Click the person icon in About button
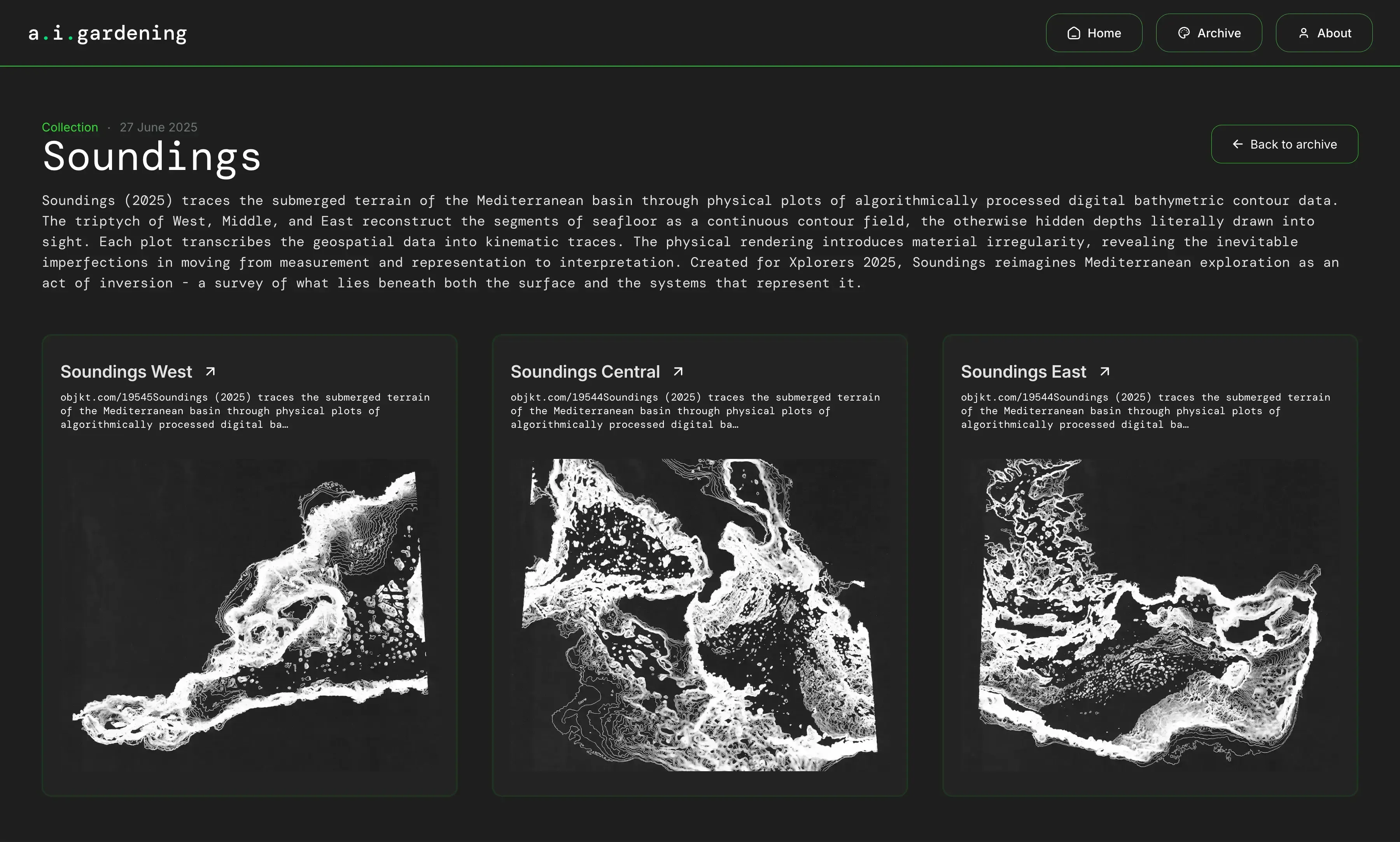This screenshot has height=842, width=1400. click(1304, 33)
